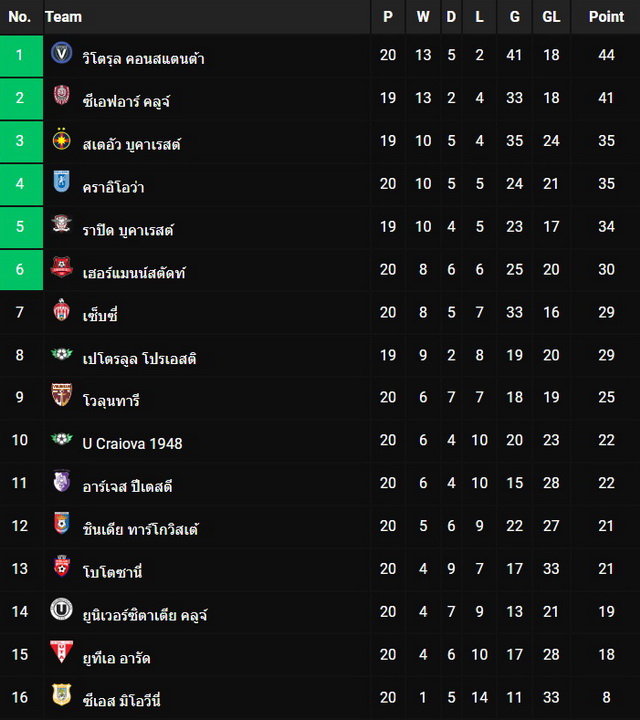
Task: Click the ซีเอฟอาร์ คลูจ์ team logo
Action: pos(62,95)
